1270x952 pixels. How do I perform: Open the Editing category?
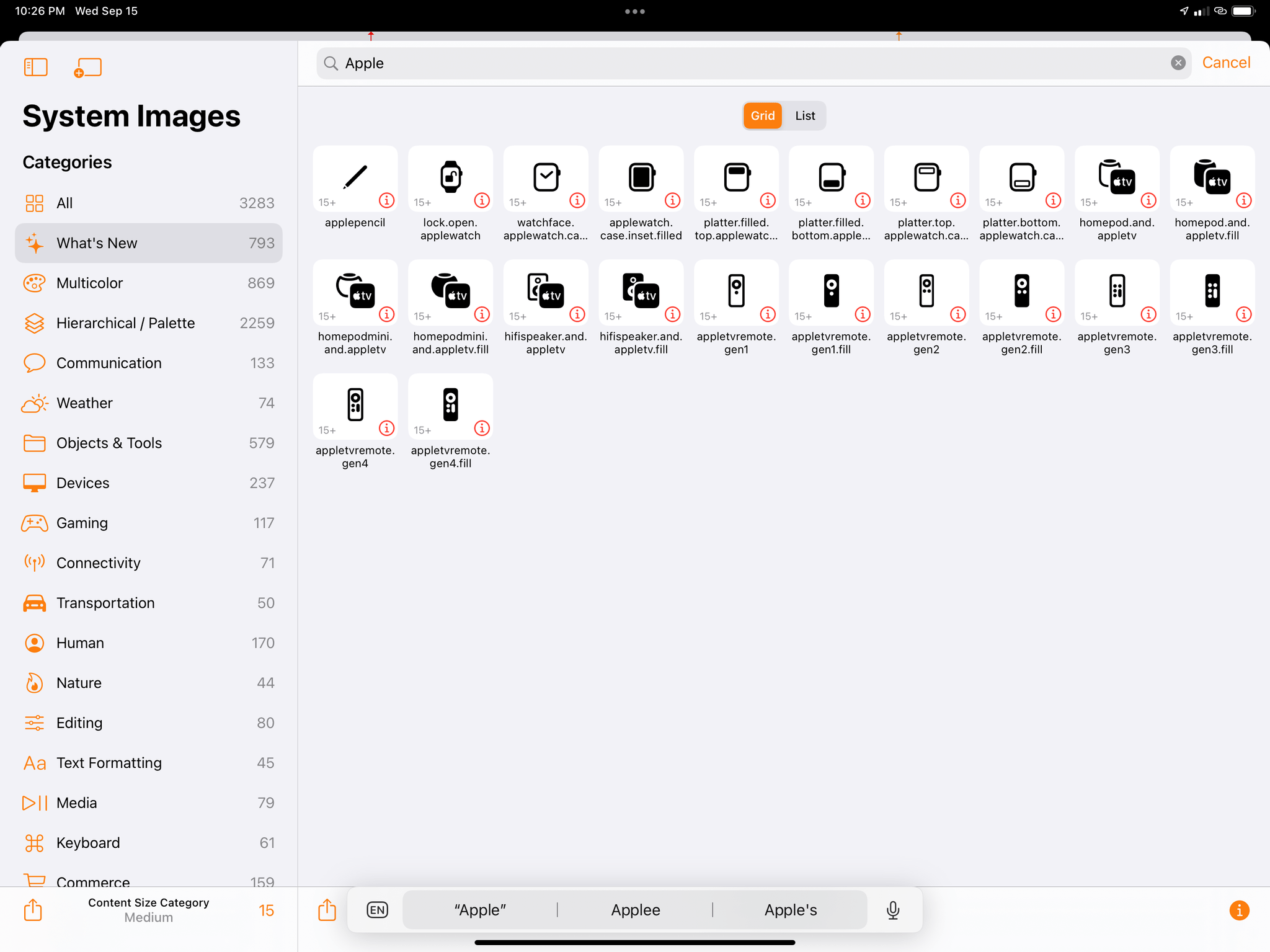149,723
